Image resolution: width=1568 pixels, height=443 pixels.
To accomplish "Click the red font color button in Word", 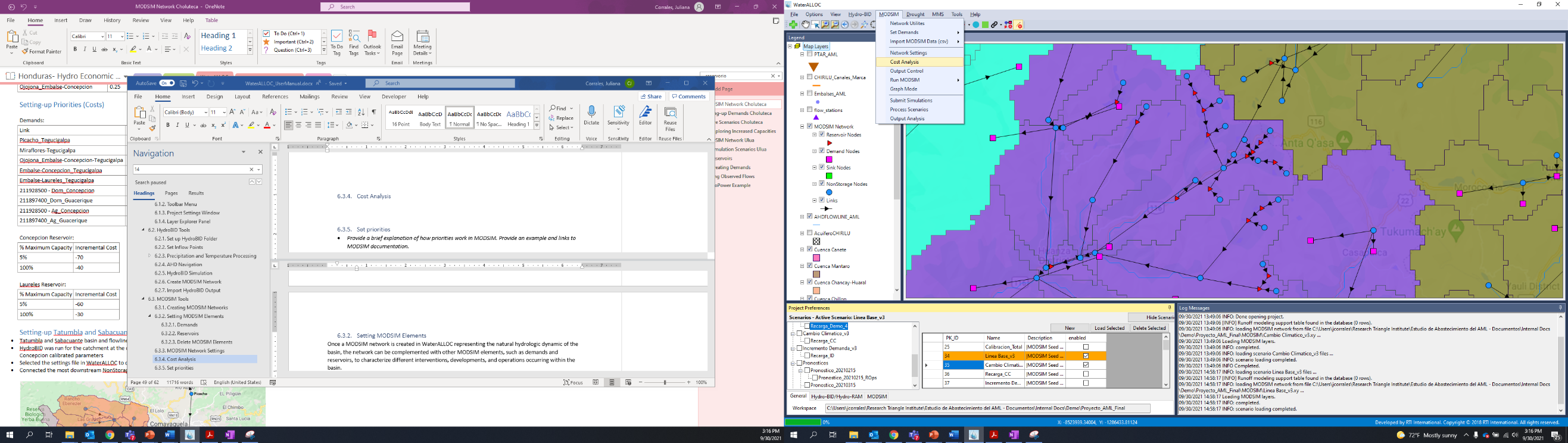I will coord(267,126).
